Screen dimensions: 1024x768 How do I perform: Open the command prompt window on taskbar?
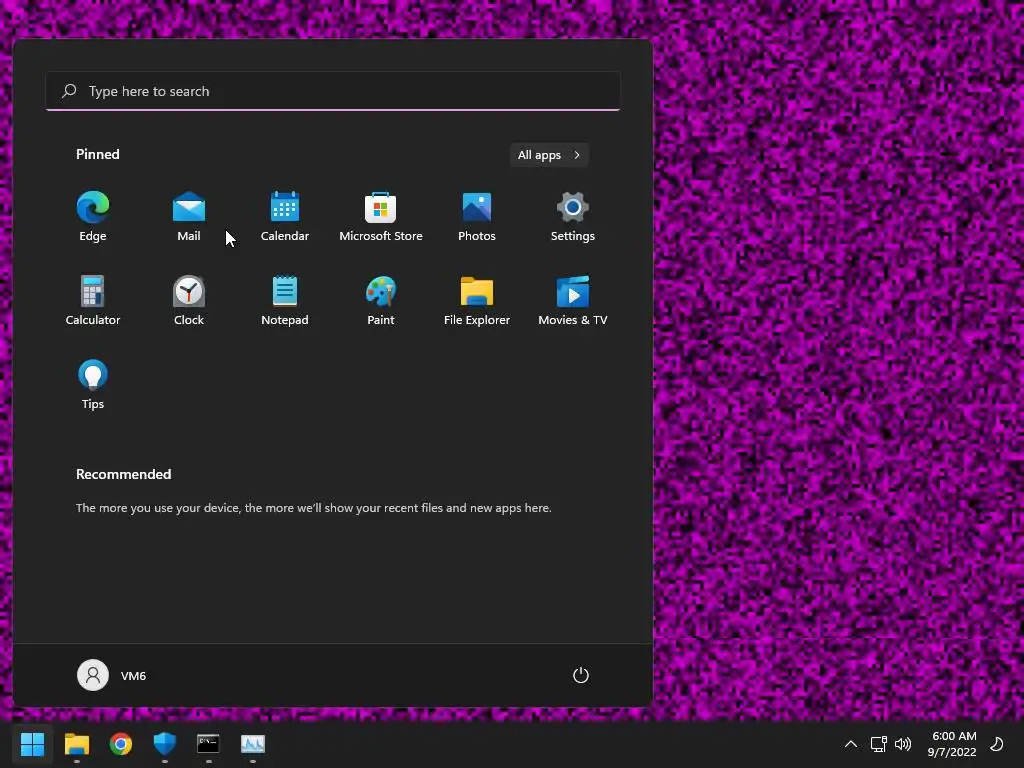[x=208, y=744]
